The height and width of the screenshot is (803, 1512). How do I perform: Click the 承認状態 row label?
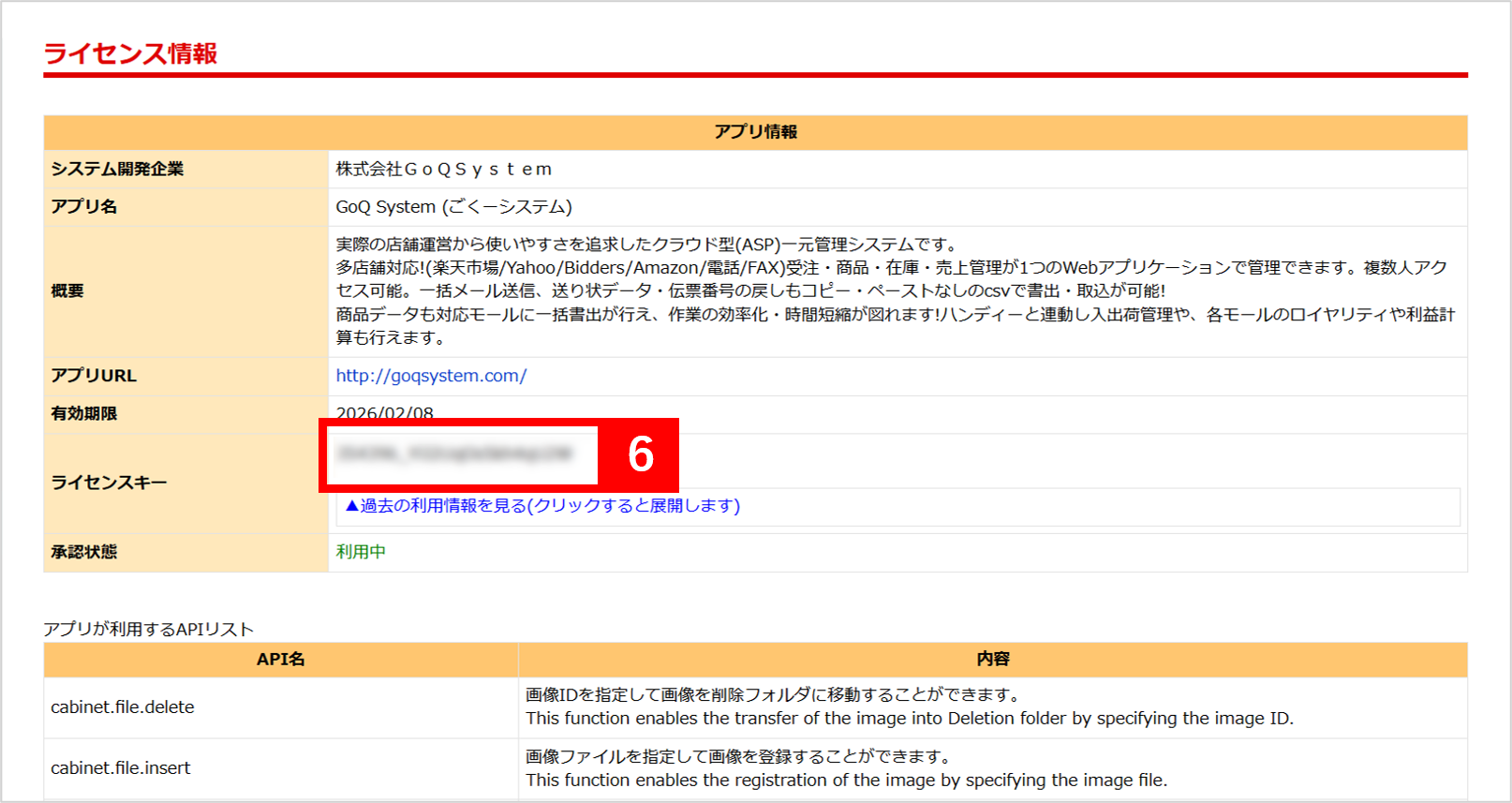tap(84, 552)
